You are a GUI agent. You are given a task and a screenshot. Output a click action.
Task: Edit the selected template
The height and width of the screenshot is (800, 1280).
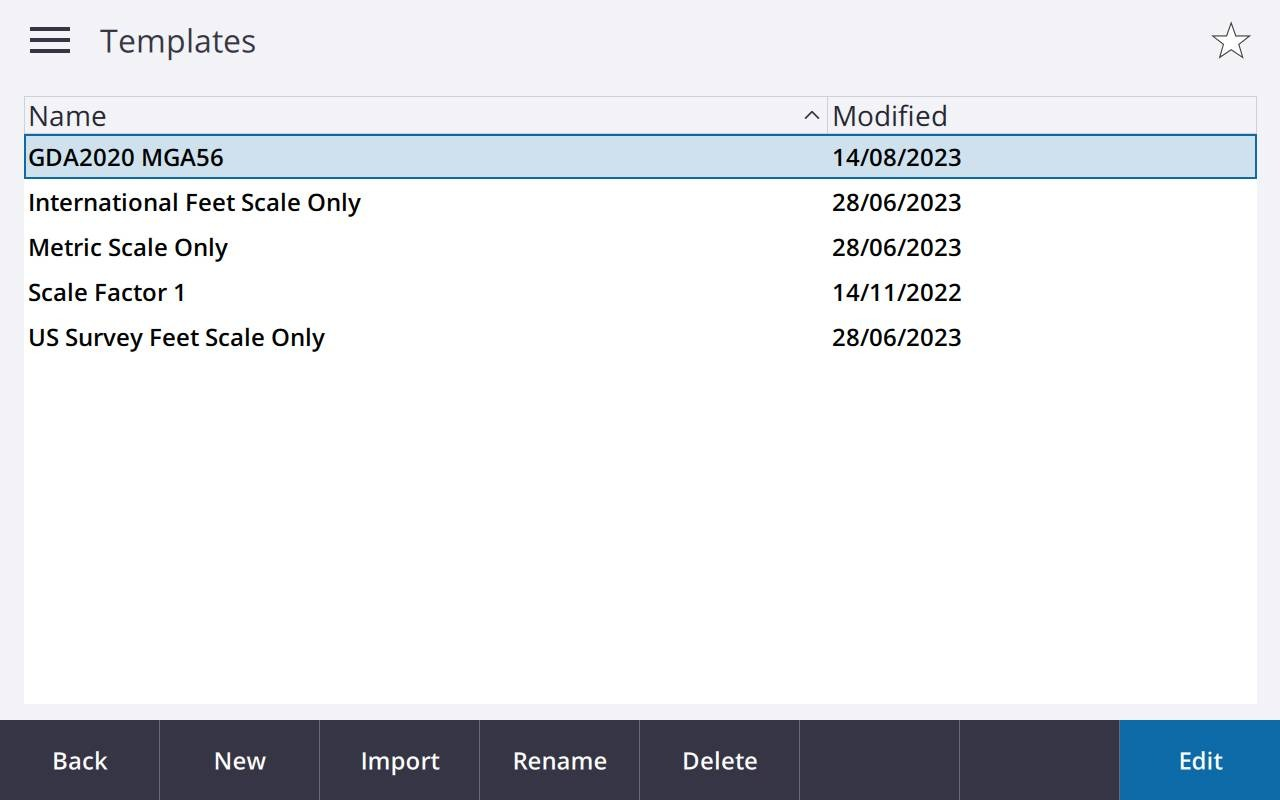pyautogui.click(x=1200, y=760)
